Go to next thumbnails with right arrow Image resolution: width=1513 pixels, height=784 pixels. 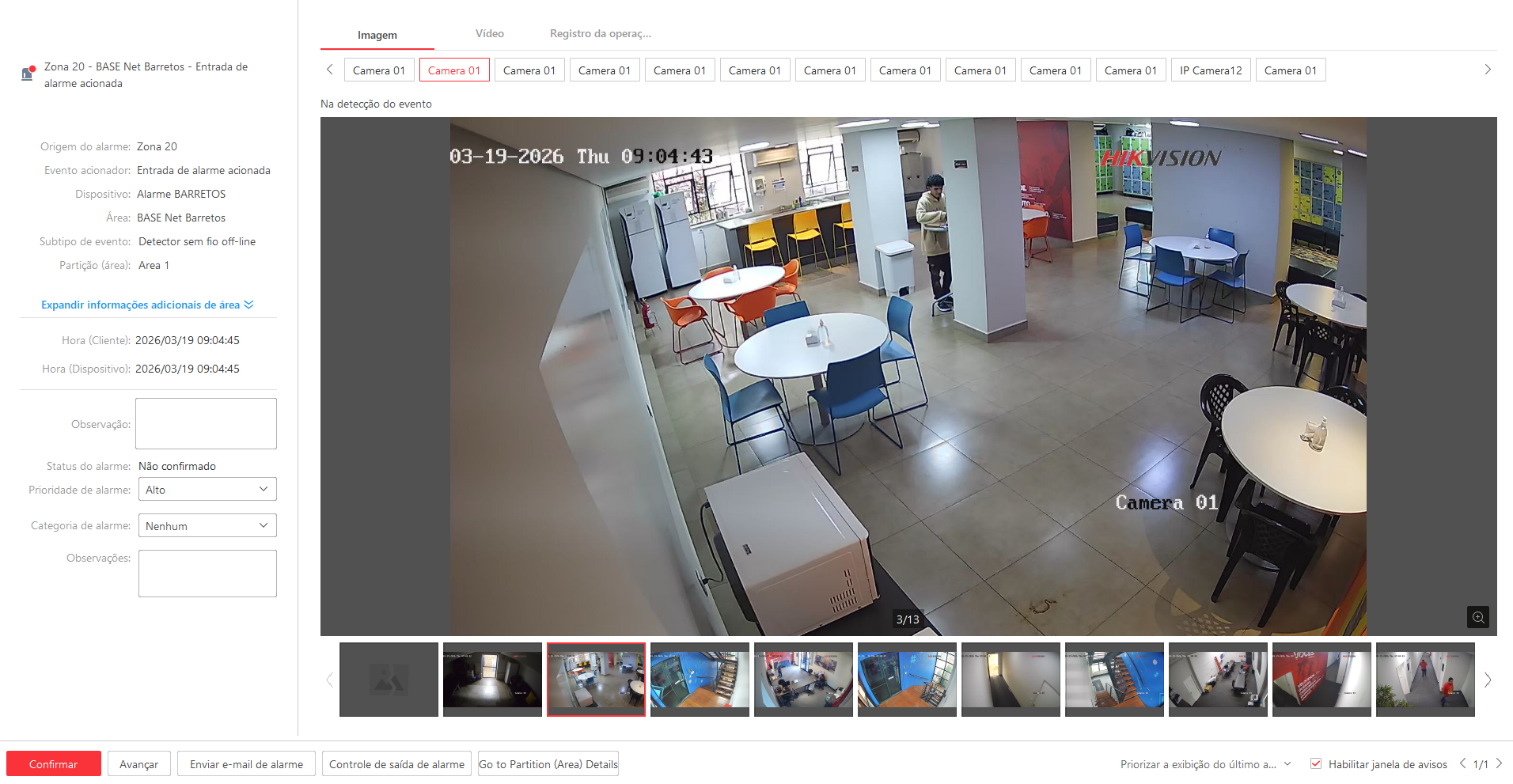click(1488, 680)
